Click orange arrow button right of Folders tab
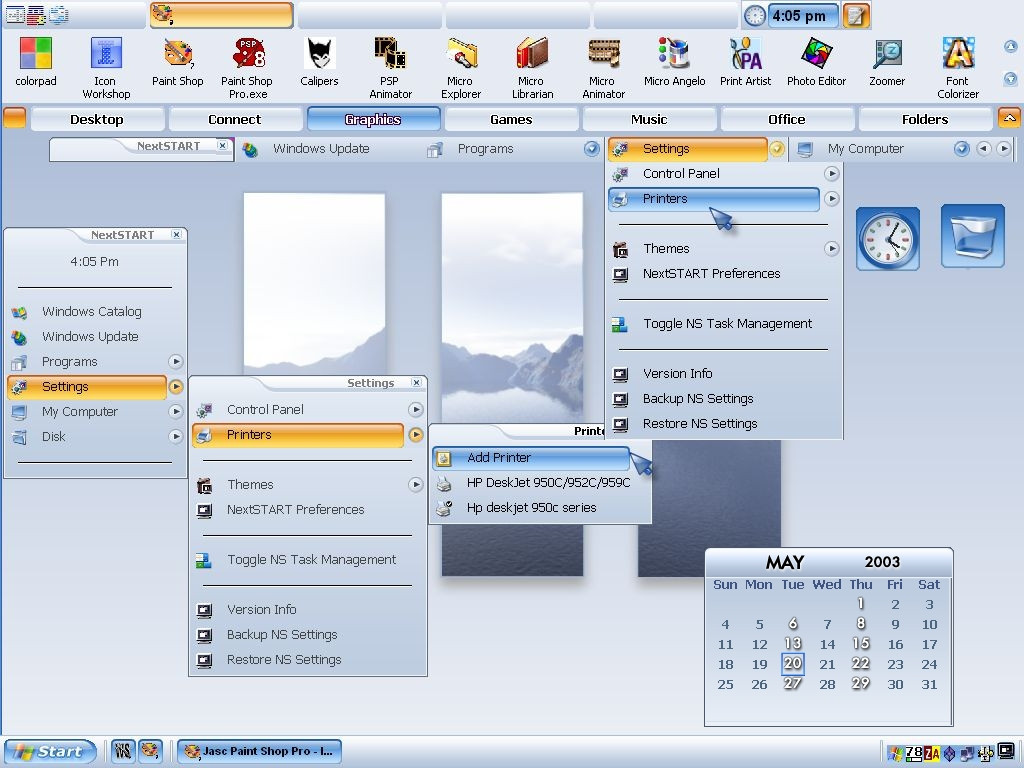Screen dimensions: 1024x768 [x=1009, y=118]
